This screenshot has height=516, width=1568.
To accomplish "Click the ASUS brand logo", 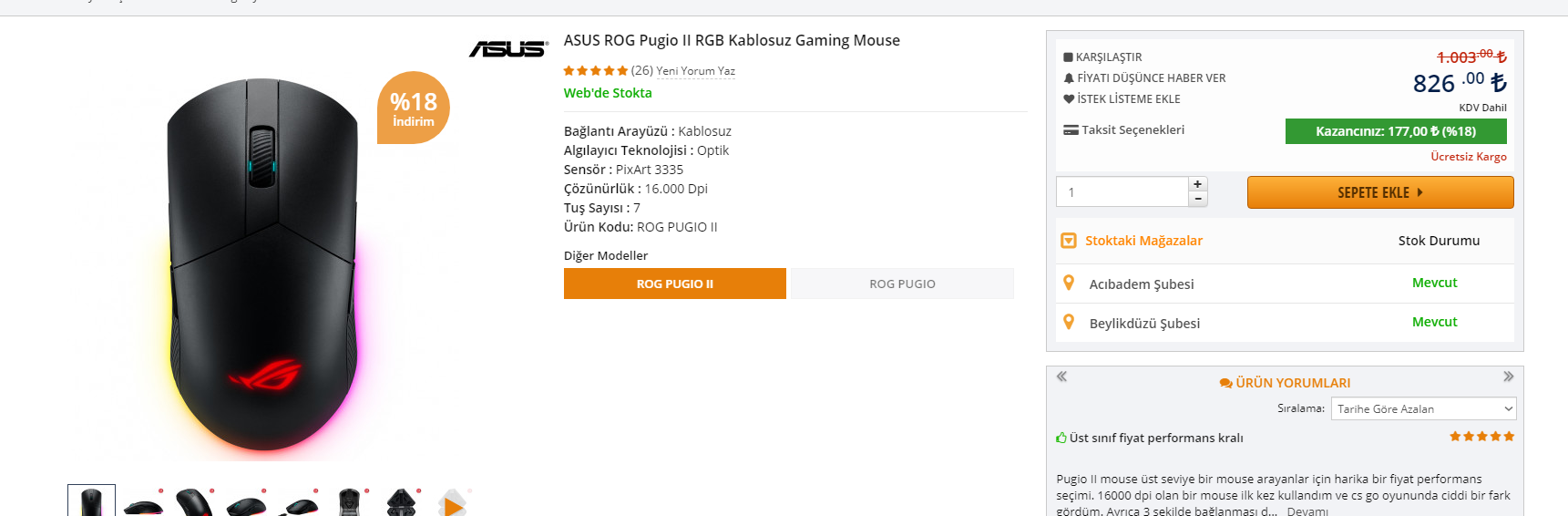I will pyautogui.click(x=508, y=48).
